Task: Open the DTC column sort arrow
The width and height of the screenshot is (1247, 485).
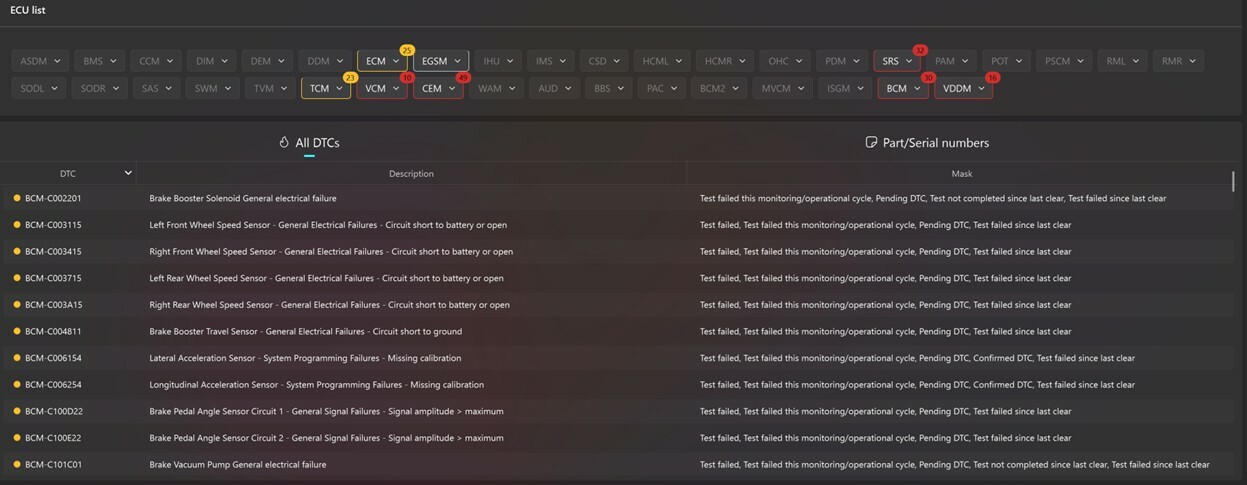Action: tap(128, 173)
